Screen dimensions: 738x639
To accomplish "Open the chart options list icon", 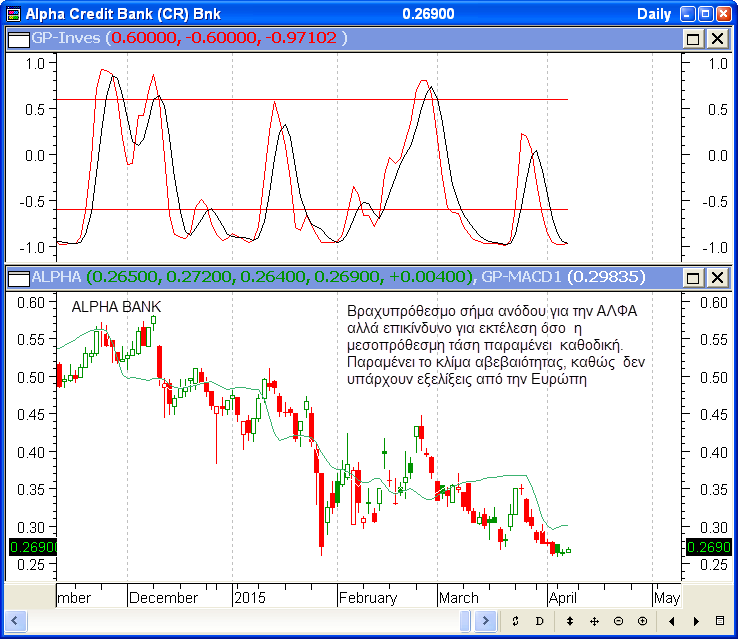I will point(720,621).
